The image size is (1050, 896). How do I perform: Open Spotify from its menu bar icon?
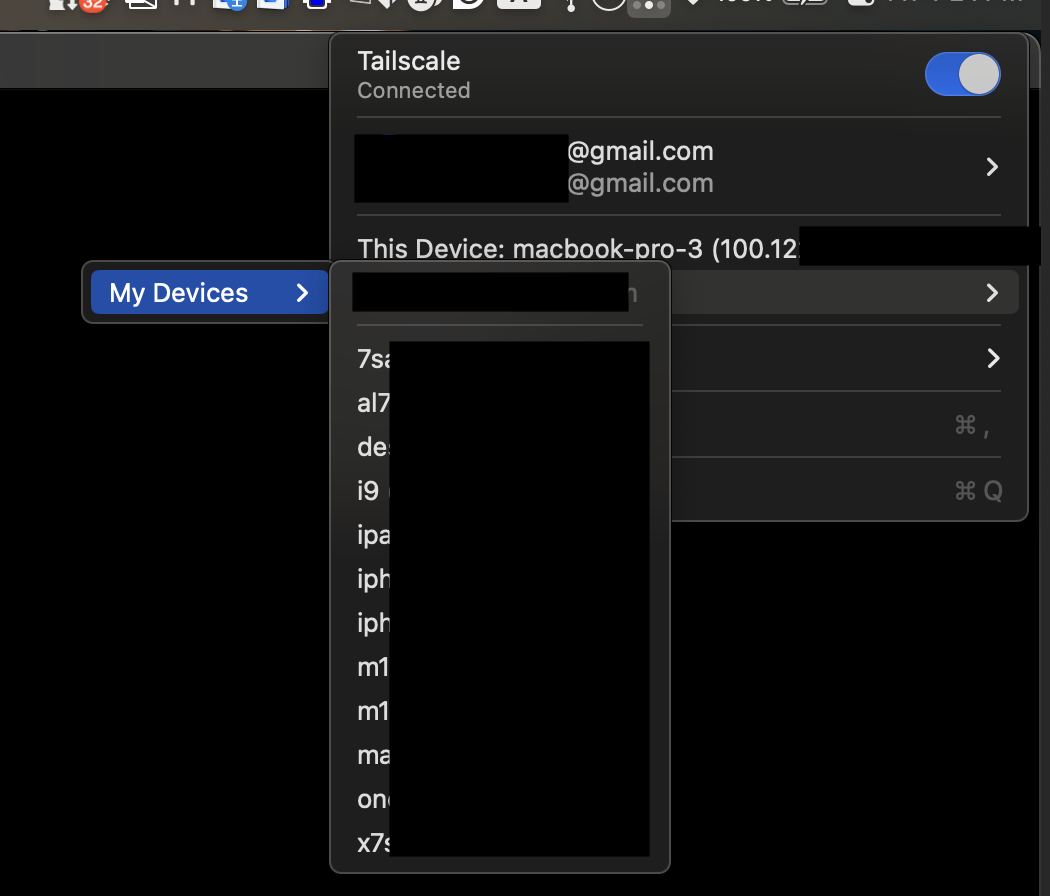point(466,7)
